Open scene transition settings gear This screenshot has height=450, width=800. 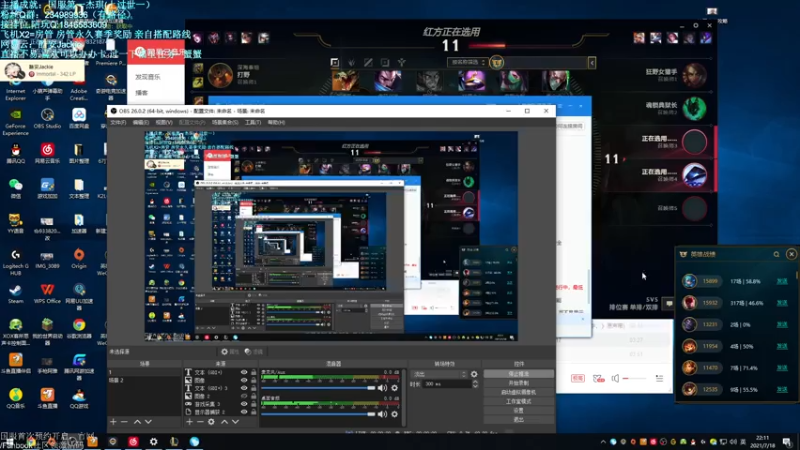point(474,374)
